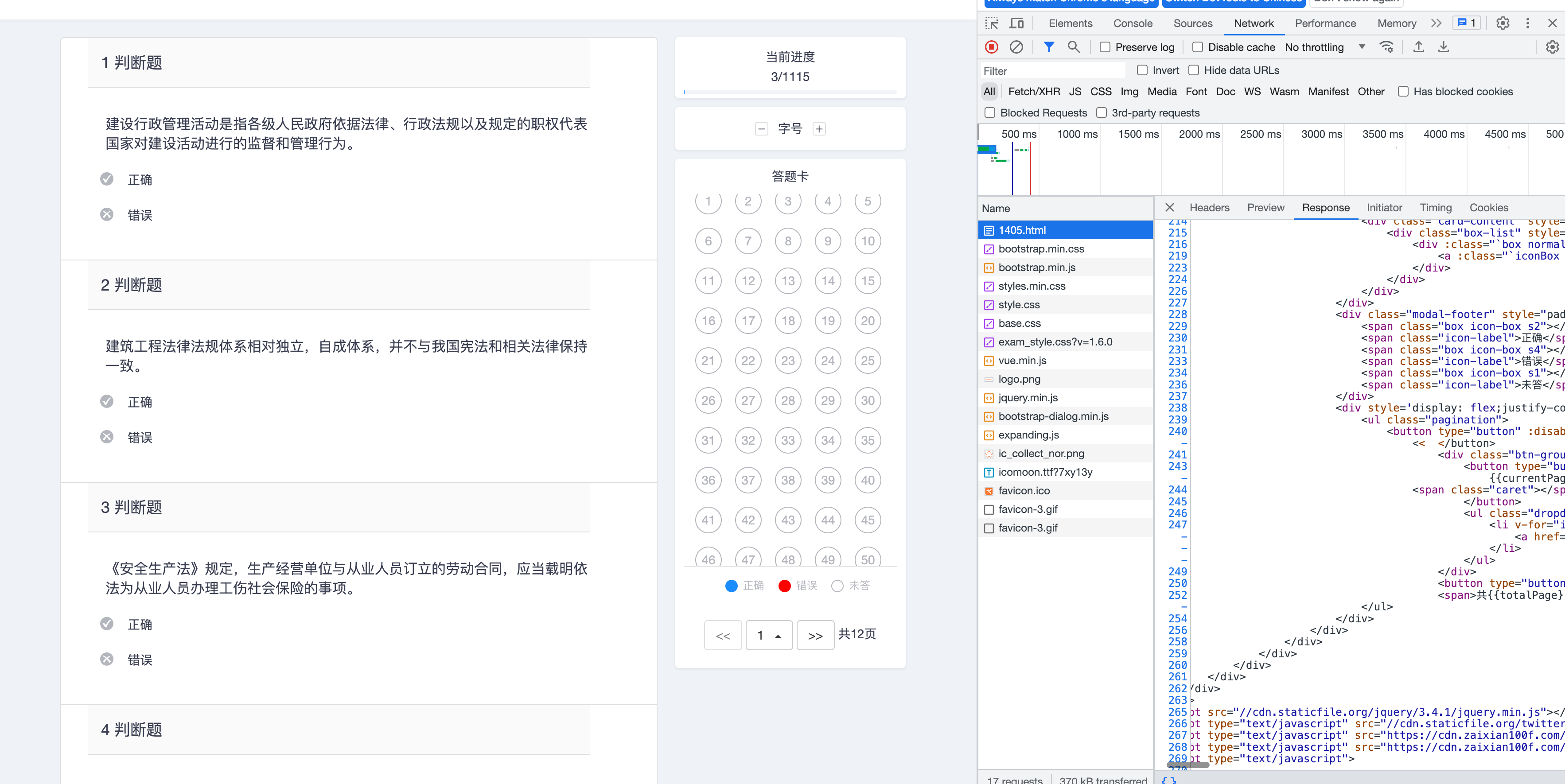This screenshot has height=784, width=1565.
Task: Toggle 3rd-party requests checkbox
Action: point(1102,113)
